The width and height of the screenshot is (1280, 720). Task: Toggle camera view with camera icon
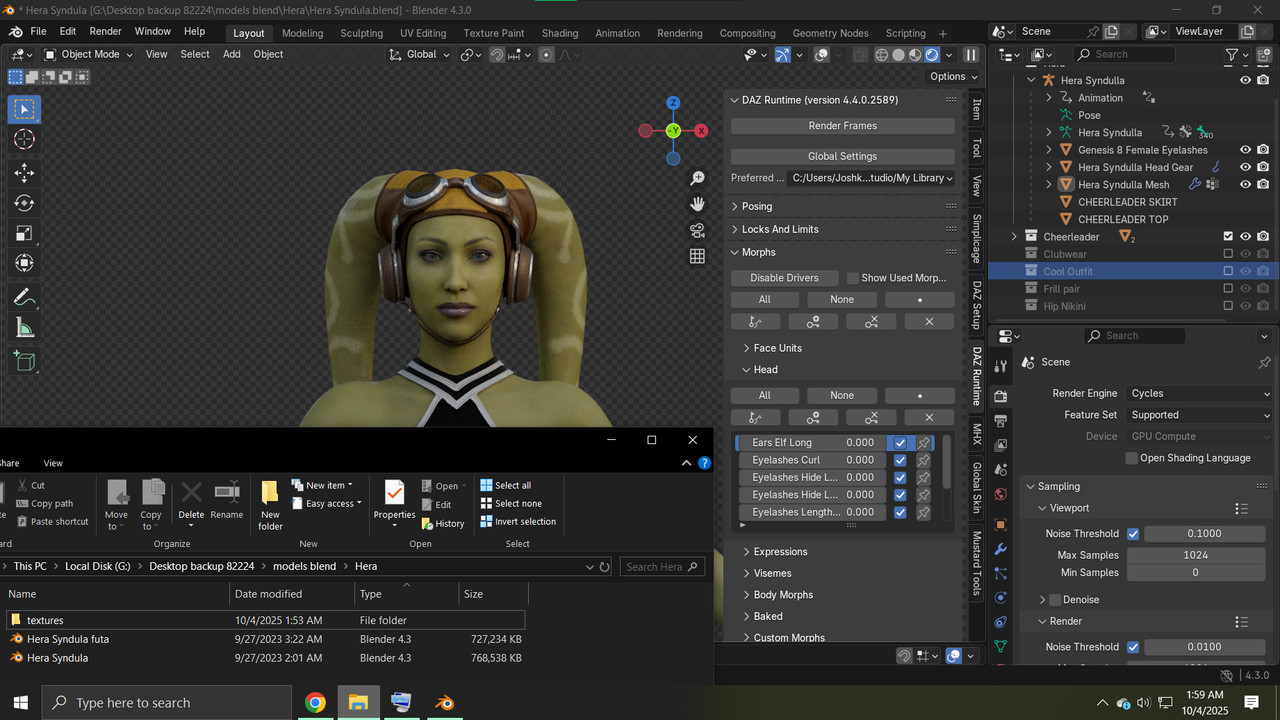pyautogui.click(x=697, y=230)
